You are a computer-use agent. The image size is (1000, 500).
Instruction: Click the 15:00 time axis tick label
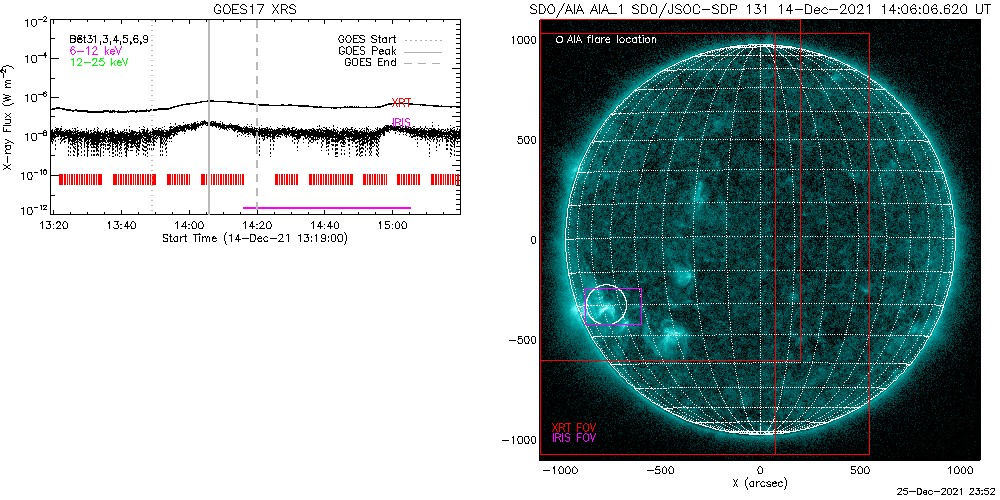392,225
